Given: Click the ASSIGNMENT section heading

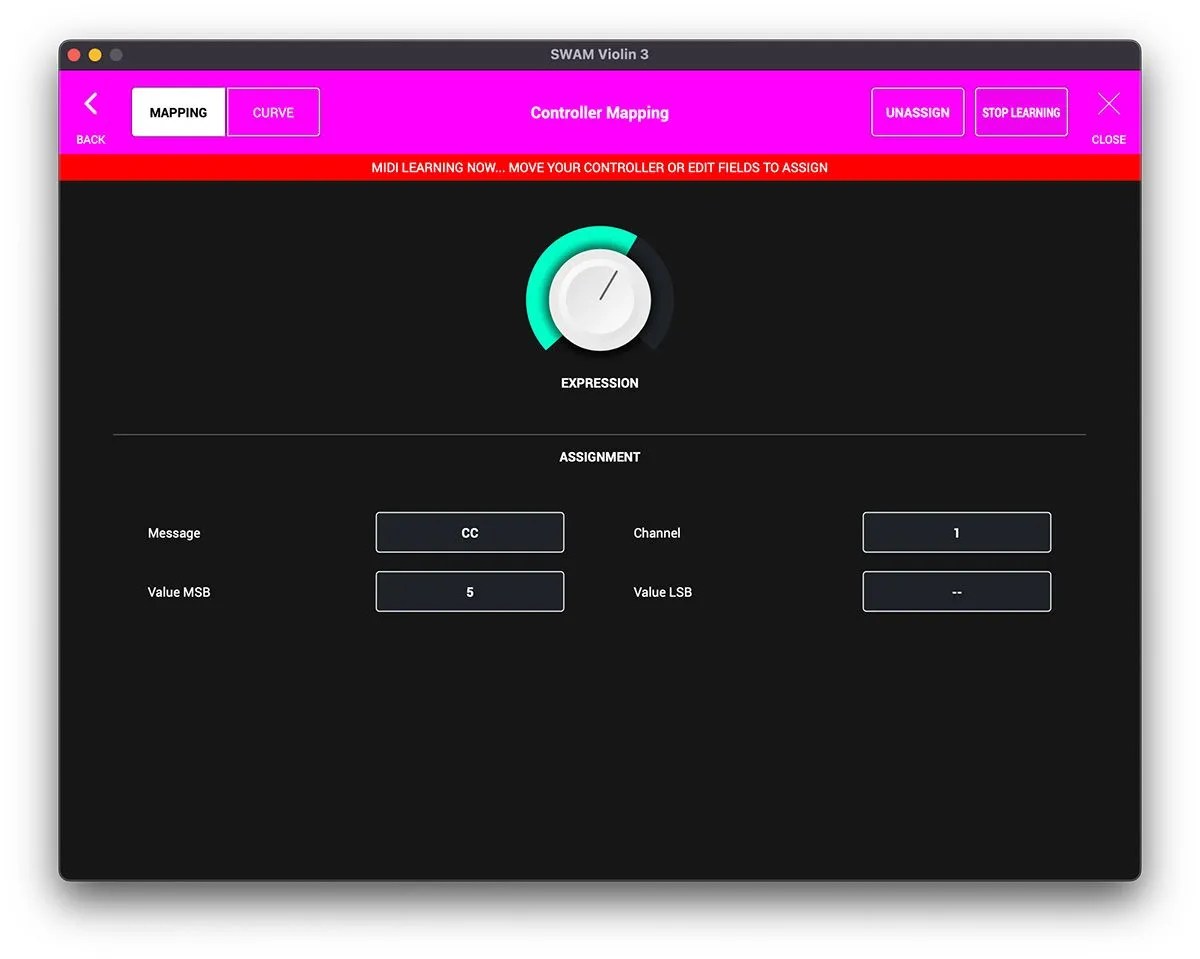Looking at the screenshot, I should tap(600, 457).
